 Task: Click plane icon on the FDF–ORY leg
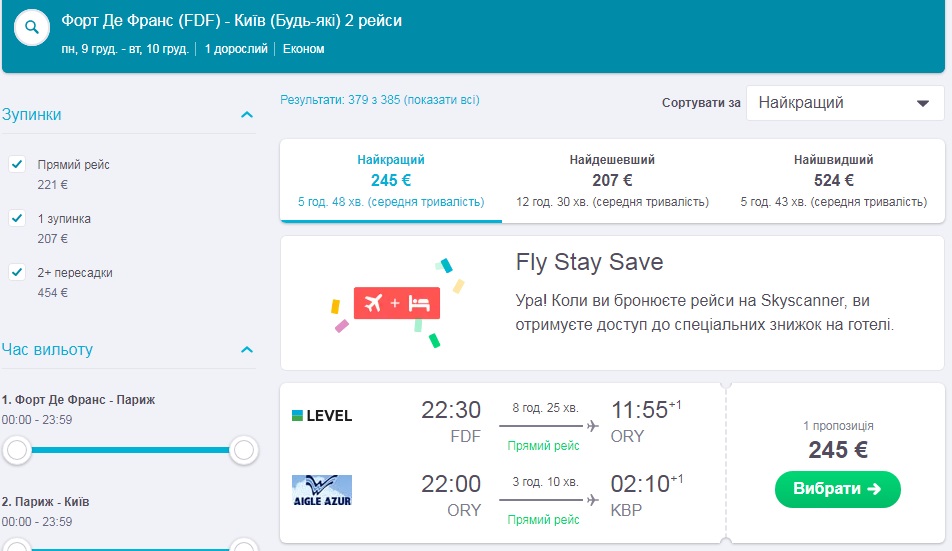tap(593, 426)
